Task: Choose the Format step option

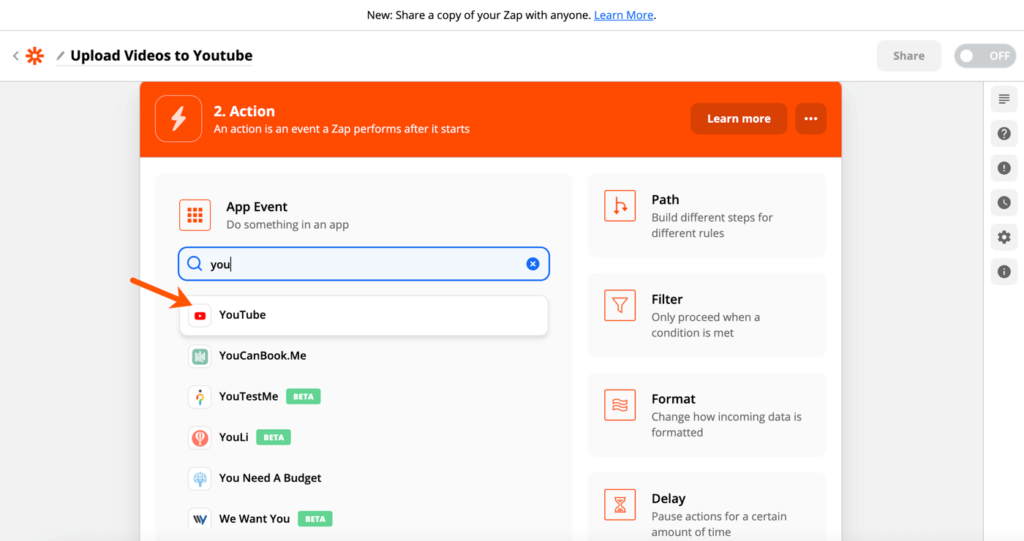Action: pos(707,415)
